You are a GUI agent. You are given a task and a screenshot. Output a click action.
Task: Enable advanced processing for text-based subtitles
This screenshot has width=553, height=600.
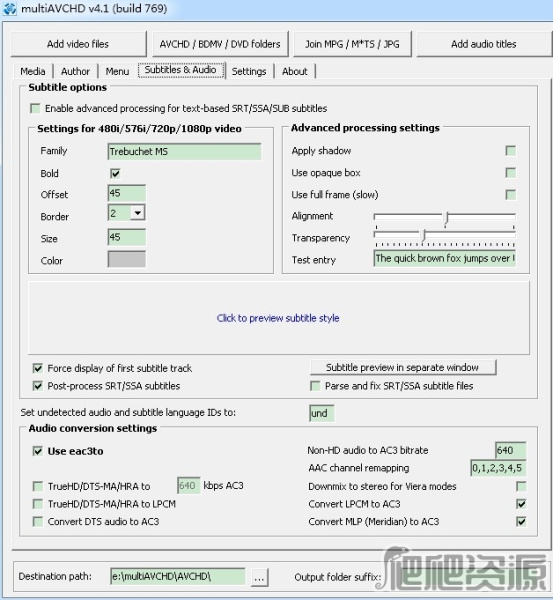(x=35, y=109)
